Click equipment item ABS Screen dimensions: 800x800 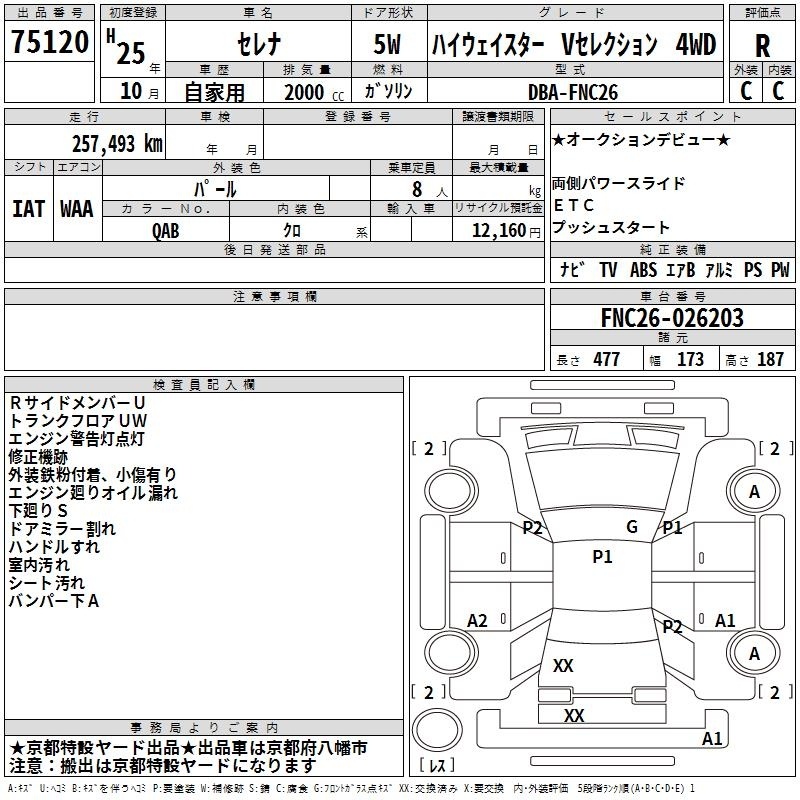(643, 269)
